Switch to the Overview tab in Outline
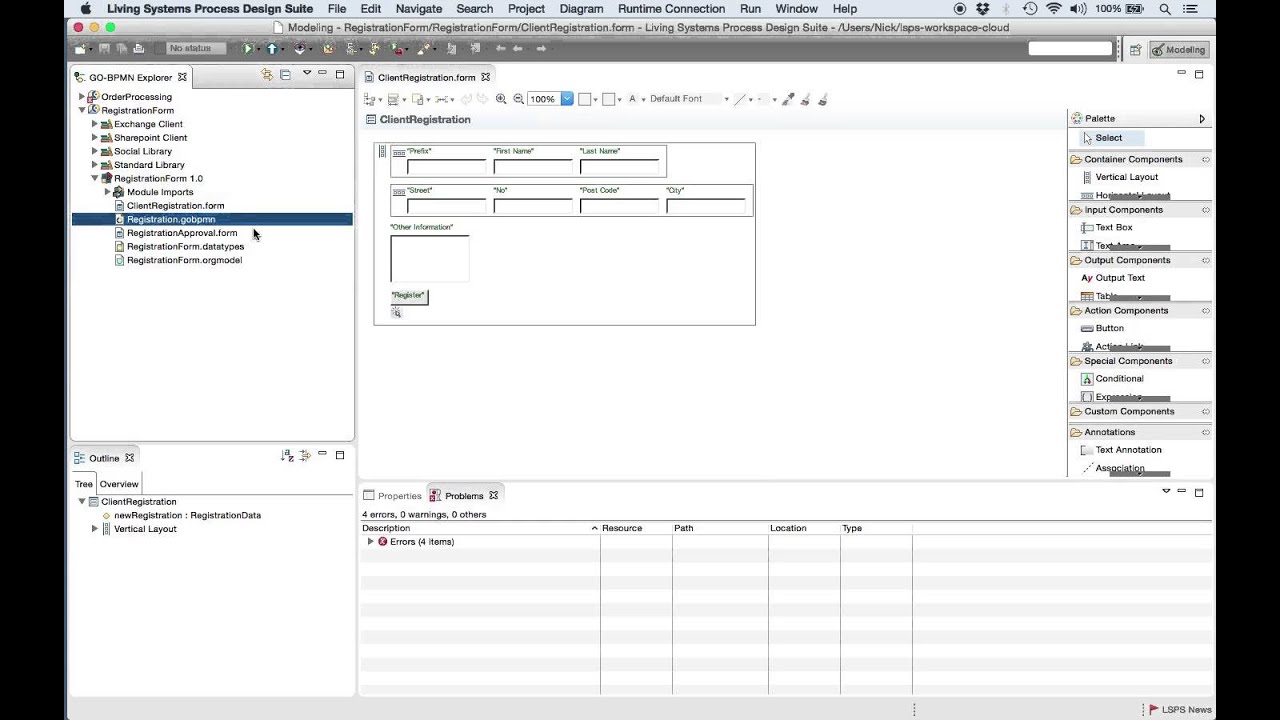Viewport: 1280px width, 720px height. [x=119, y=484]
